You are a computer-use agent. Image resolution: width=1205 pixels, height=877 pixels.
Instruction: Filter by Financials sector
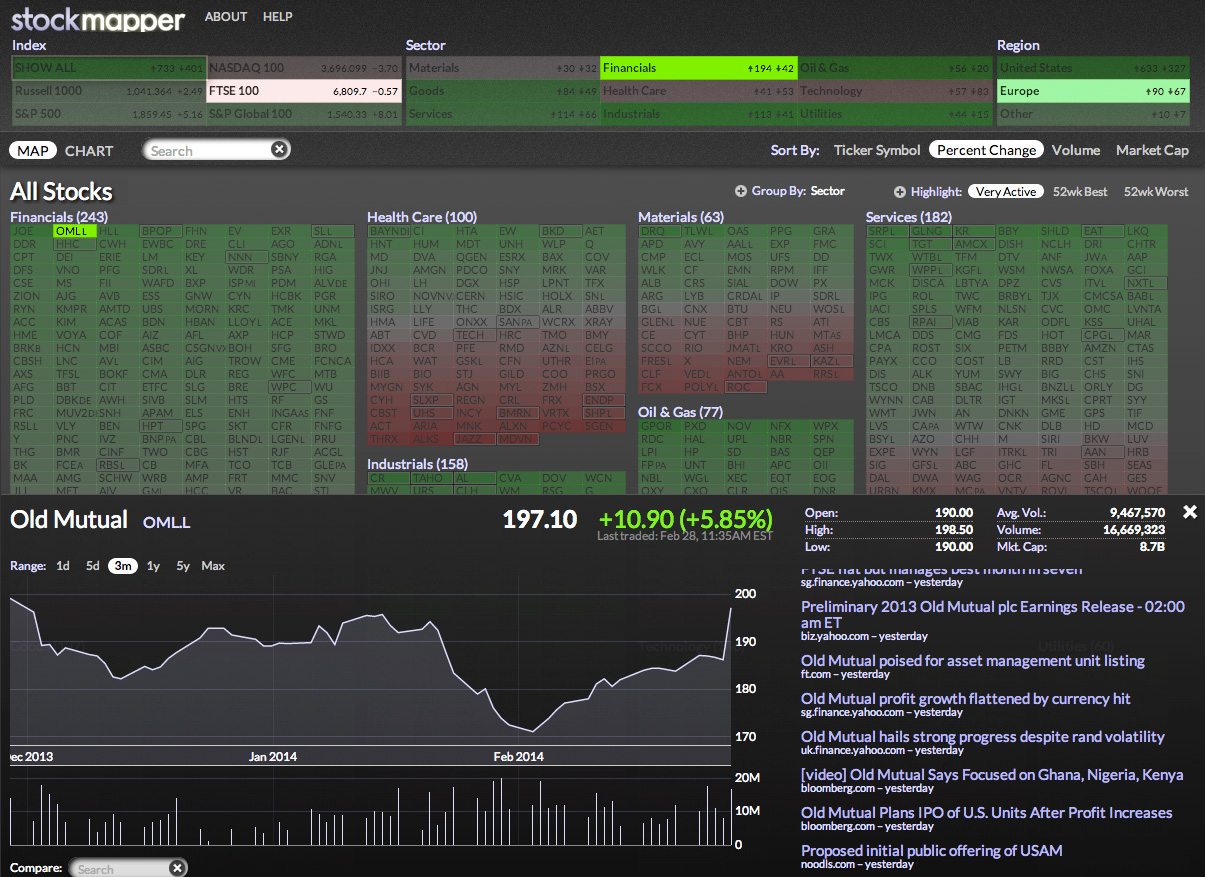[698, 68]
